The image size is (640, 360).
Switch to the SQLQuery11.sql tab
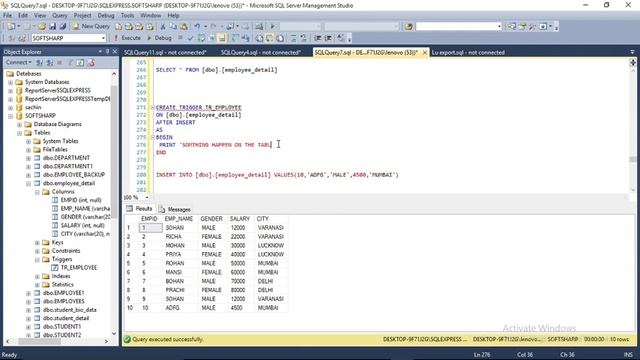coord(165,53)
